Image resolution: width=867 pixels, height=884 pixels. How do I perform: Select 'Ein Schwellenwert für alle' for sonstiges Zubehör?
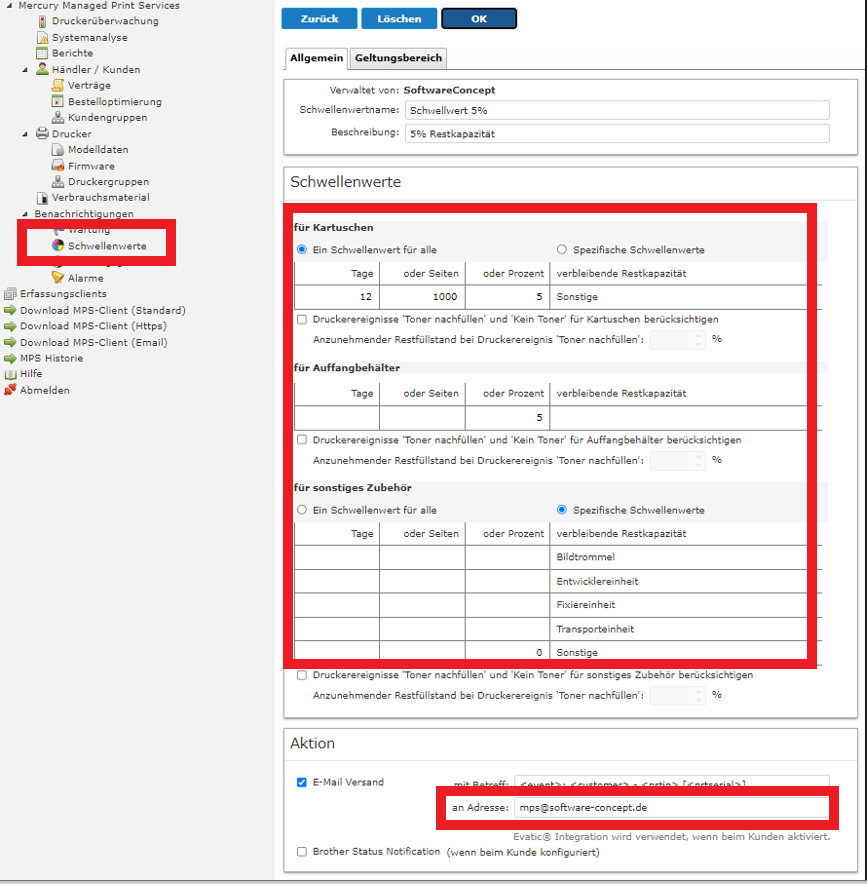pos(302,510)
